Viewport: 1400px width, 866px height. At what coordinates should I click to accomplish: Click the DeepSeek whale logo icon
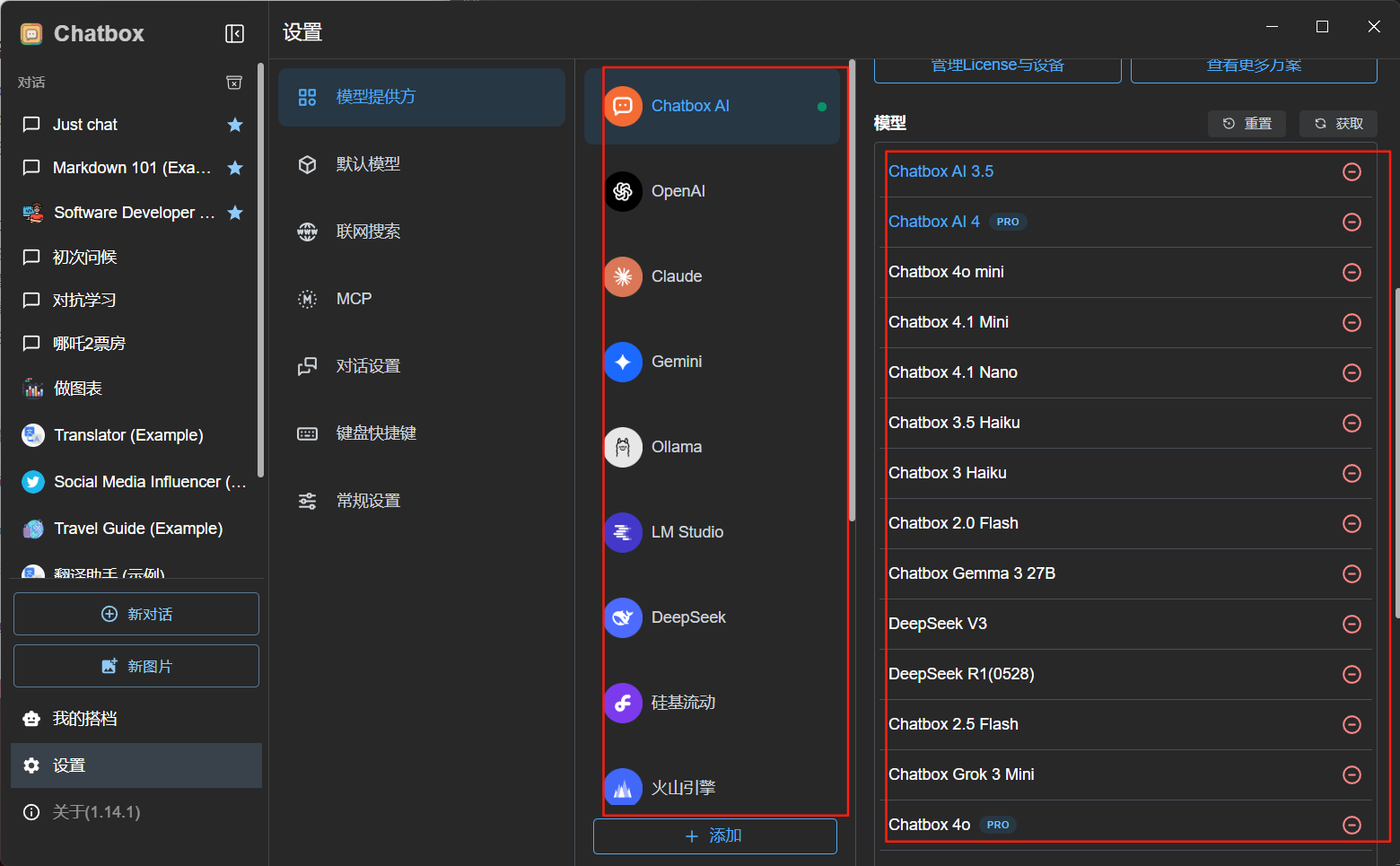pos(623,617)
